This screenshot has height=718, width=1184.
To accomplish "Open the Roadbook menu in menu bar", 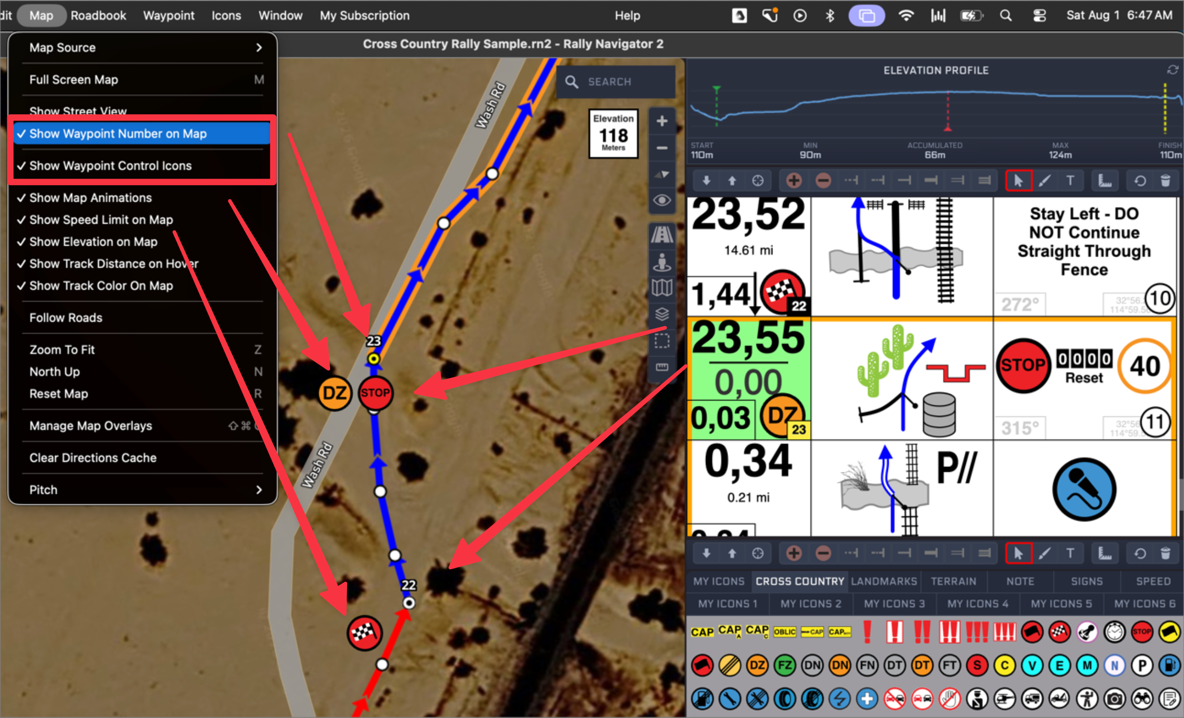I will point(98,15).
